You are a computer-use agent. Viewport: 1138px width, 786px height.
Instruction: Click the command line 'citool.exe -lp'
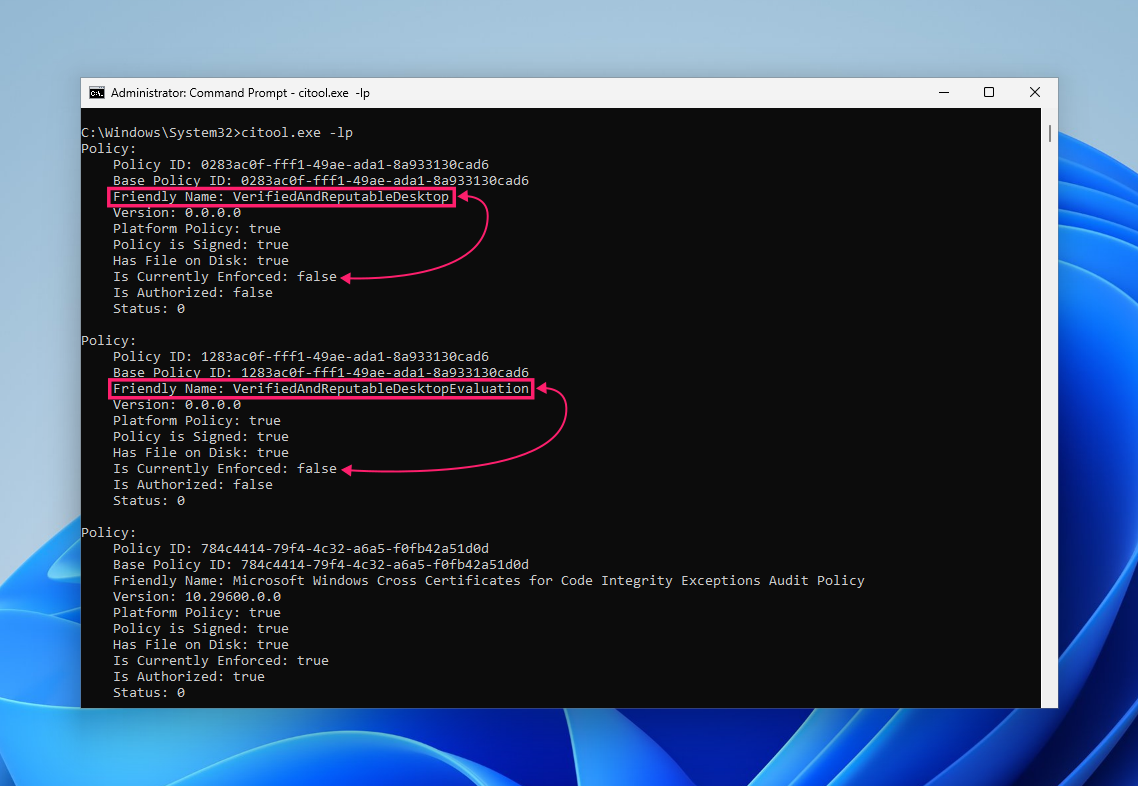297,133
